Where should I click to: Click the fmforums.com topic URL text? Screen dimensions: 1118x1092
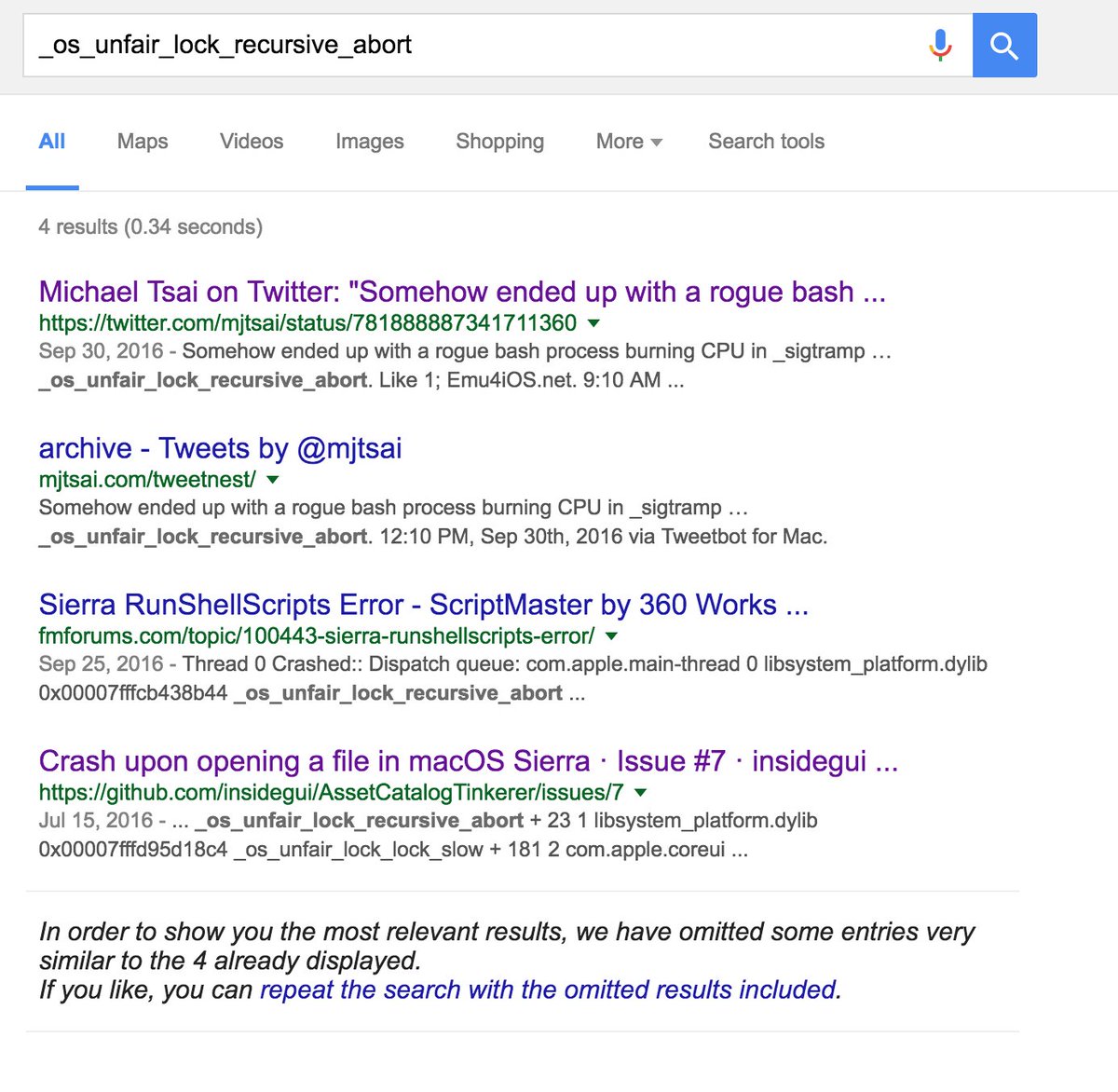point(317,636)
